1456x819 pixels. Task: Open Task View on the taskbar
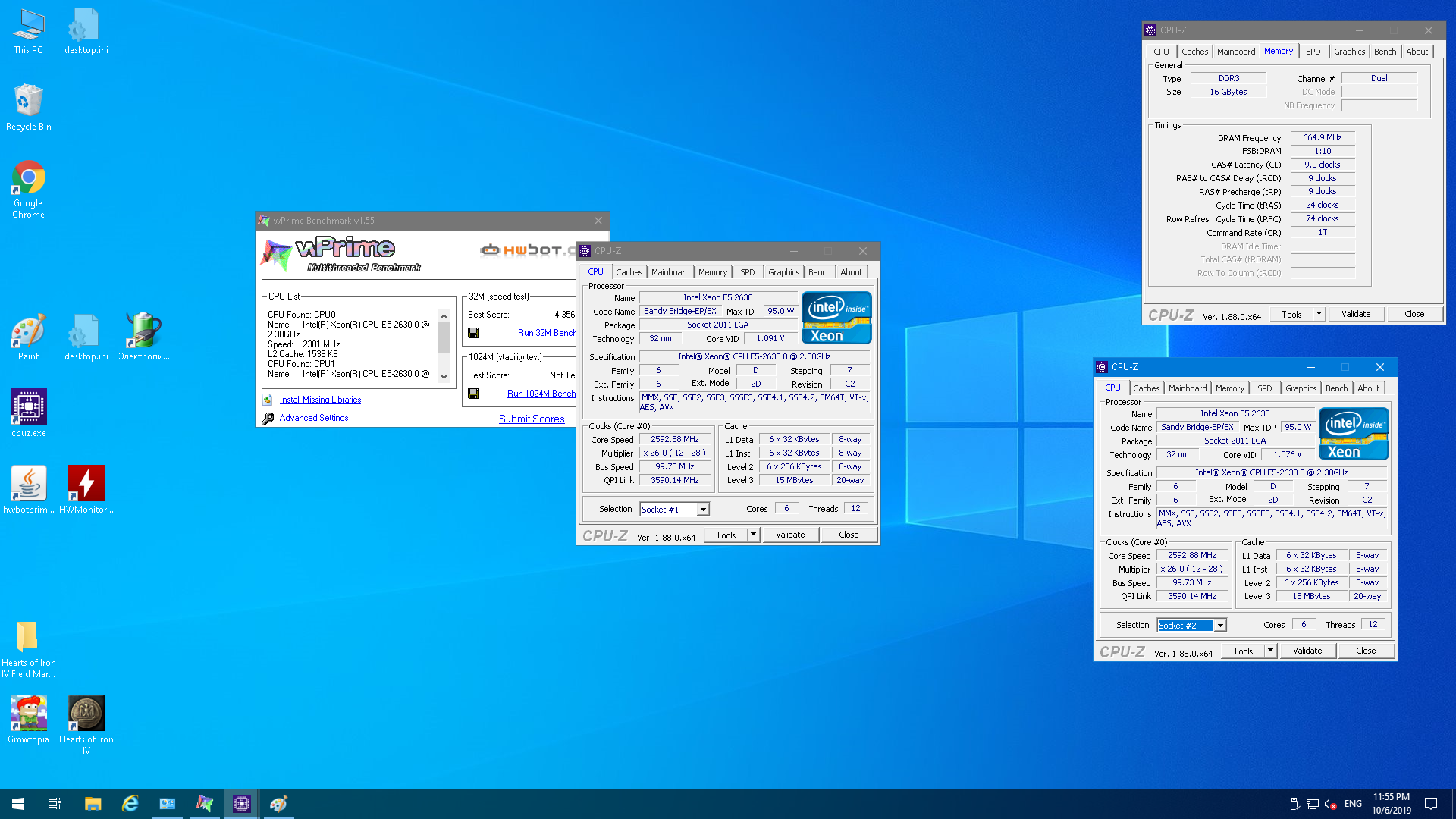pos(55,804)
